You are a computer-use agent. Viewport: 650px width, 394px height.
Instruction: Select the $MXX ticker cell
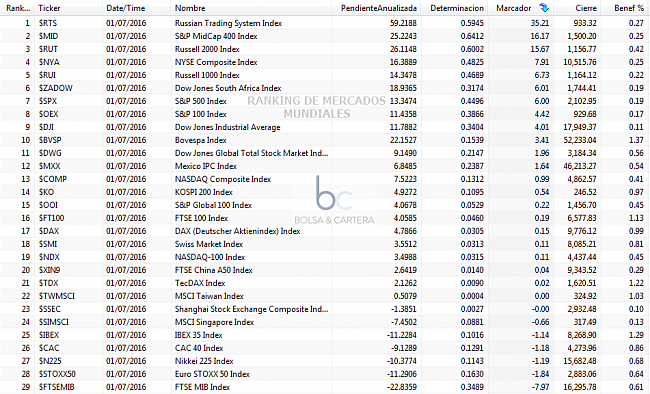(49, 166)
